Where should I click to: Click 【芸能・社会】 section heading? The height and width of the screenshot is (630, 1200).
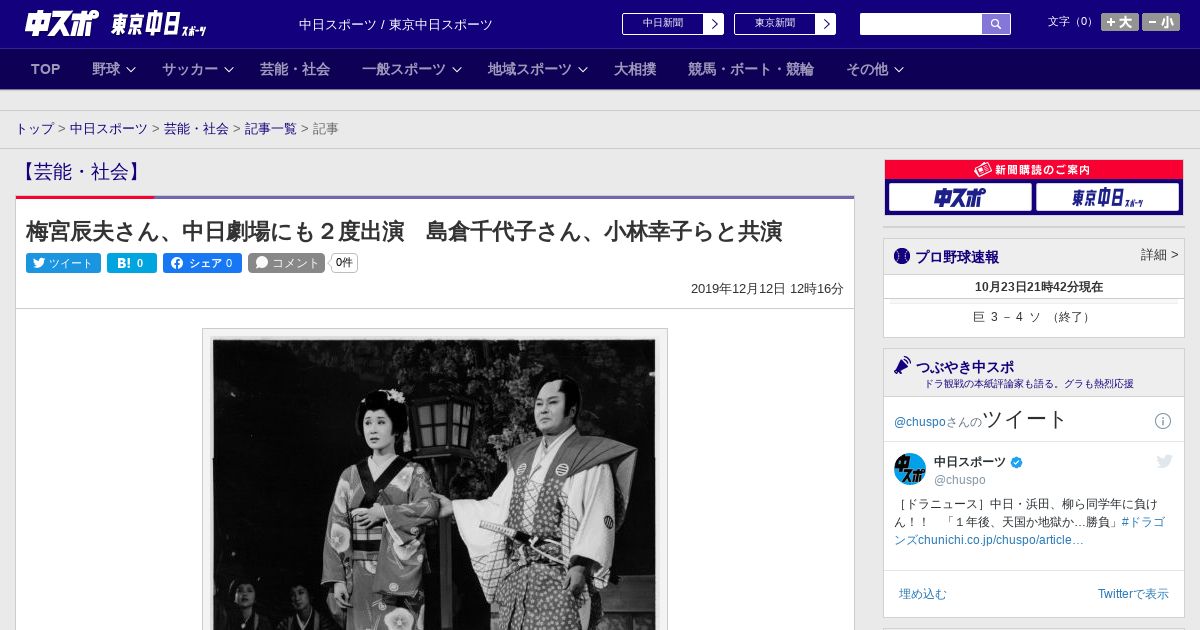click(x=82, y=172)
